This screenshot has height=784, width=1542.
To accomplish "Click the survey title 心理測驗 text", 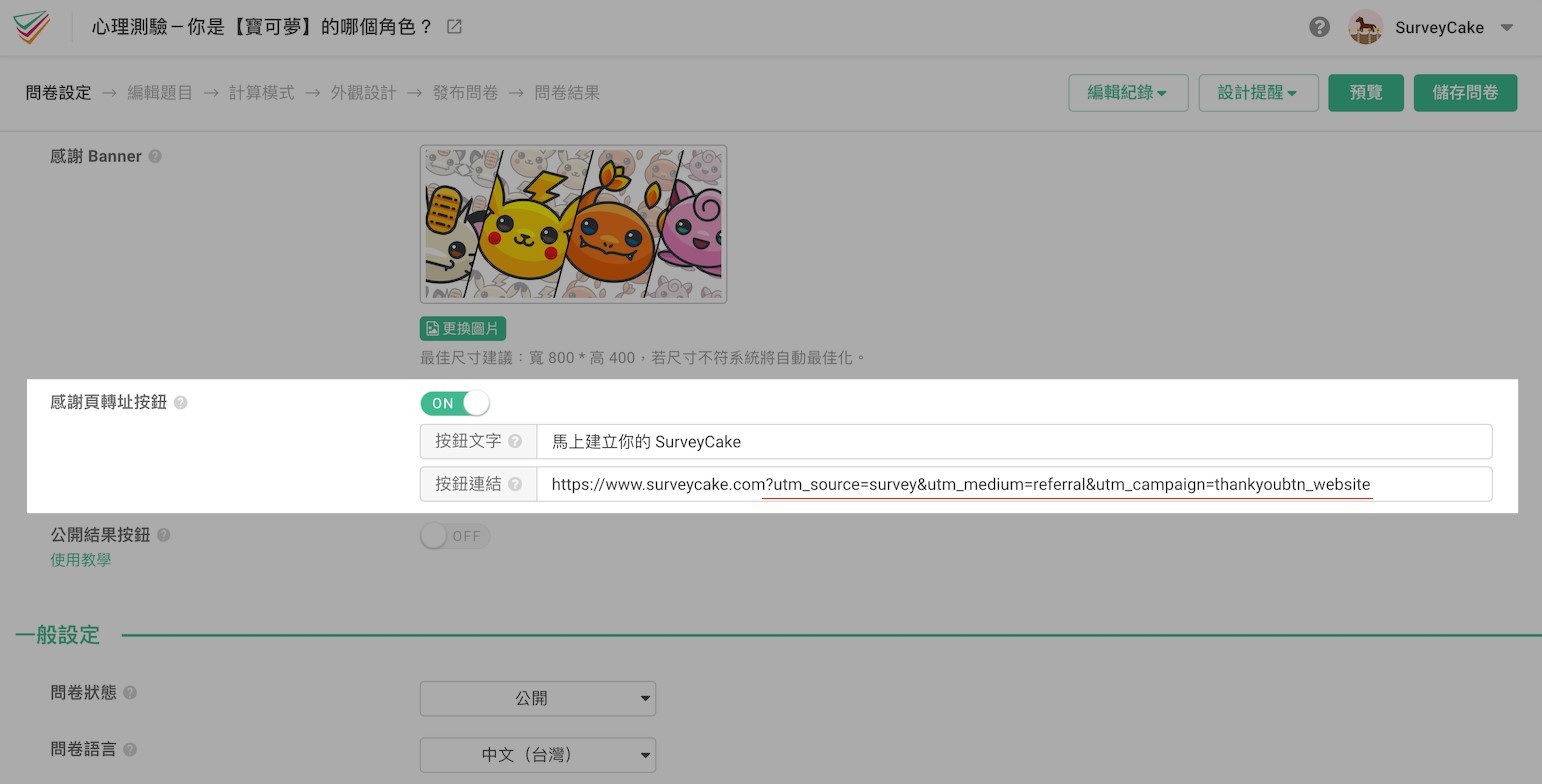I will click(262, 27).
